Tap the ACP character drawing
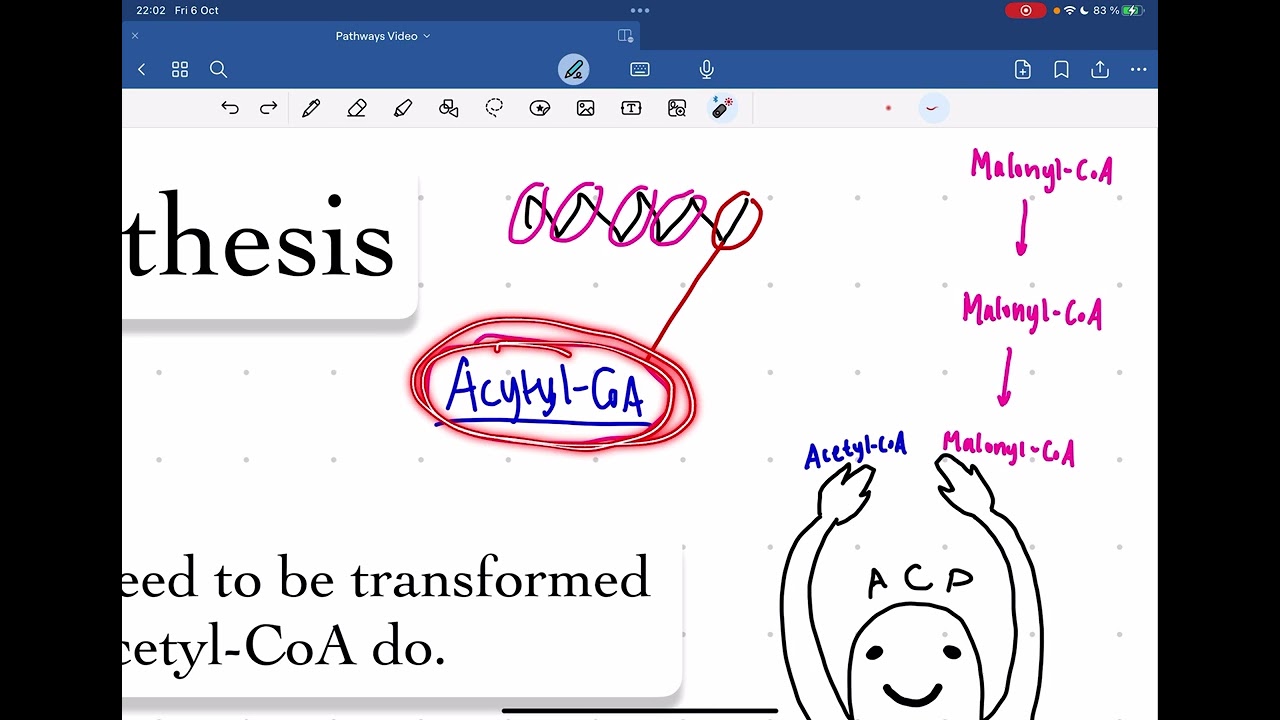This screenshot has height=720, width=1280. (912, 590)
